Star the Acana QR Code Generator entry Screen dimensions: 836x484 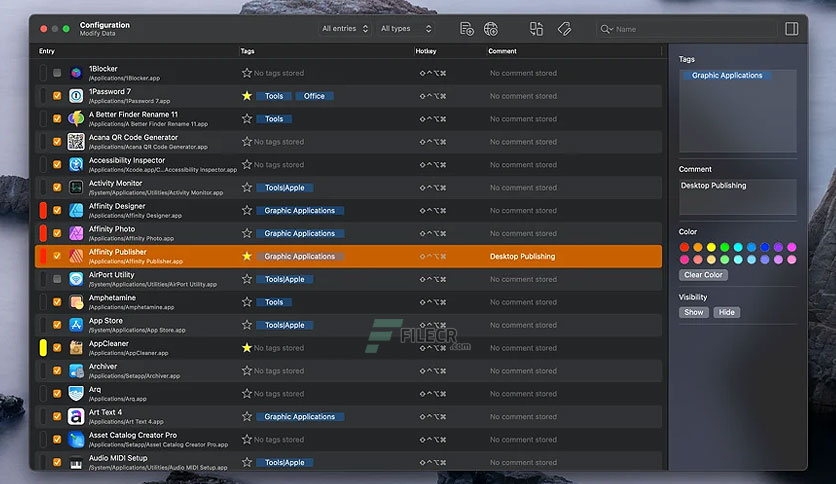(x=246, y=142)
